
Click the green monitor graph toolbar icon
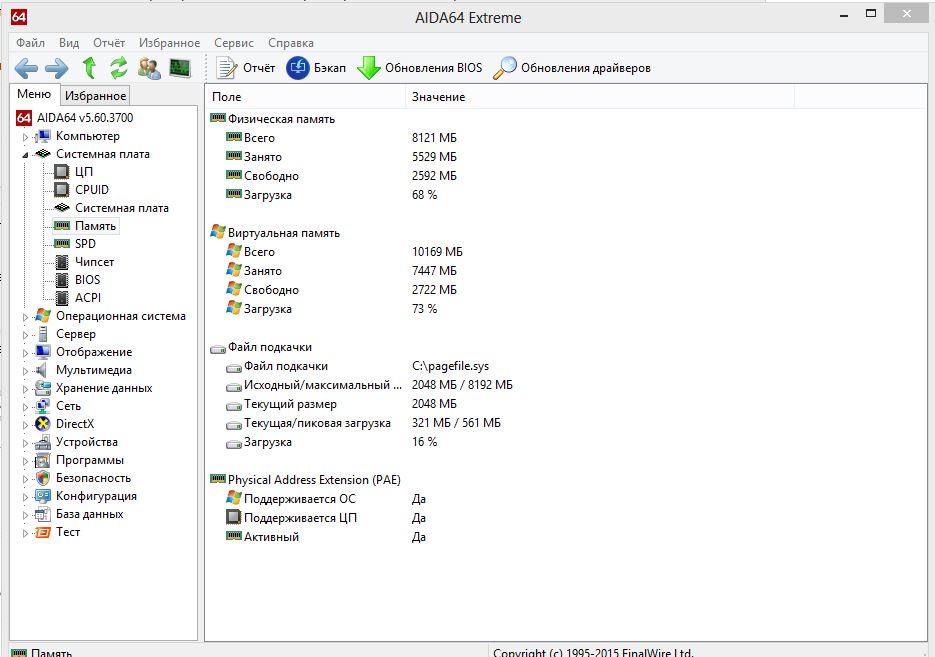click(179, 68)
